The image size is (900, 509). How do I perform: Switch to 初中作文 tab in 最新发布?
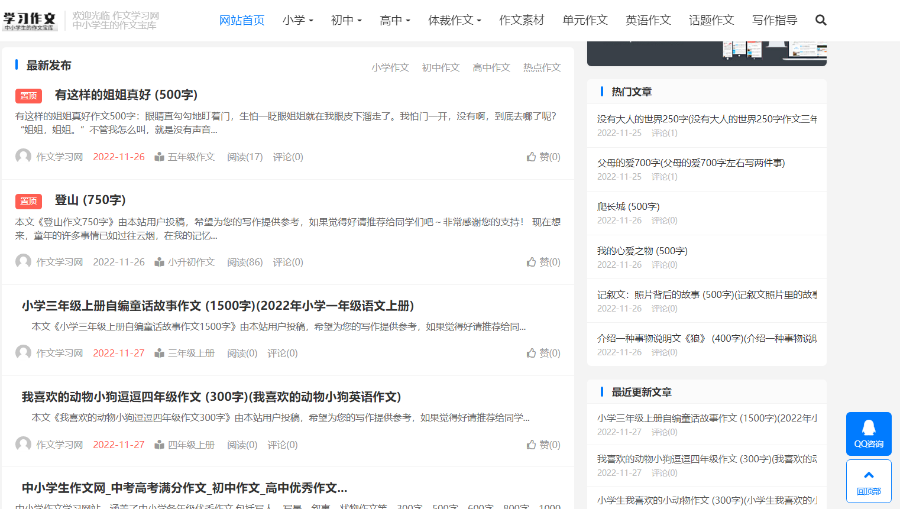pos(440,68)
